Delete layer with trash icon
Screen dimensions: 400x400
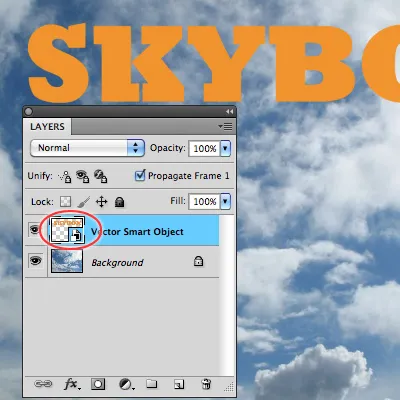pyautogui.click(x=206, y=384)
